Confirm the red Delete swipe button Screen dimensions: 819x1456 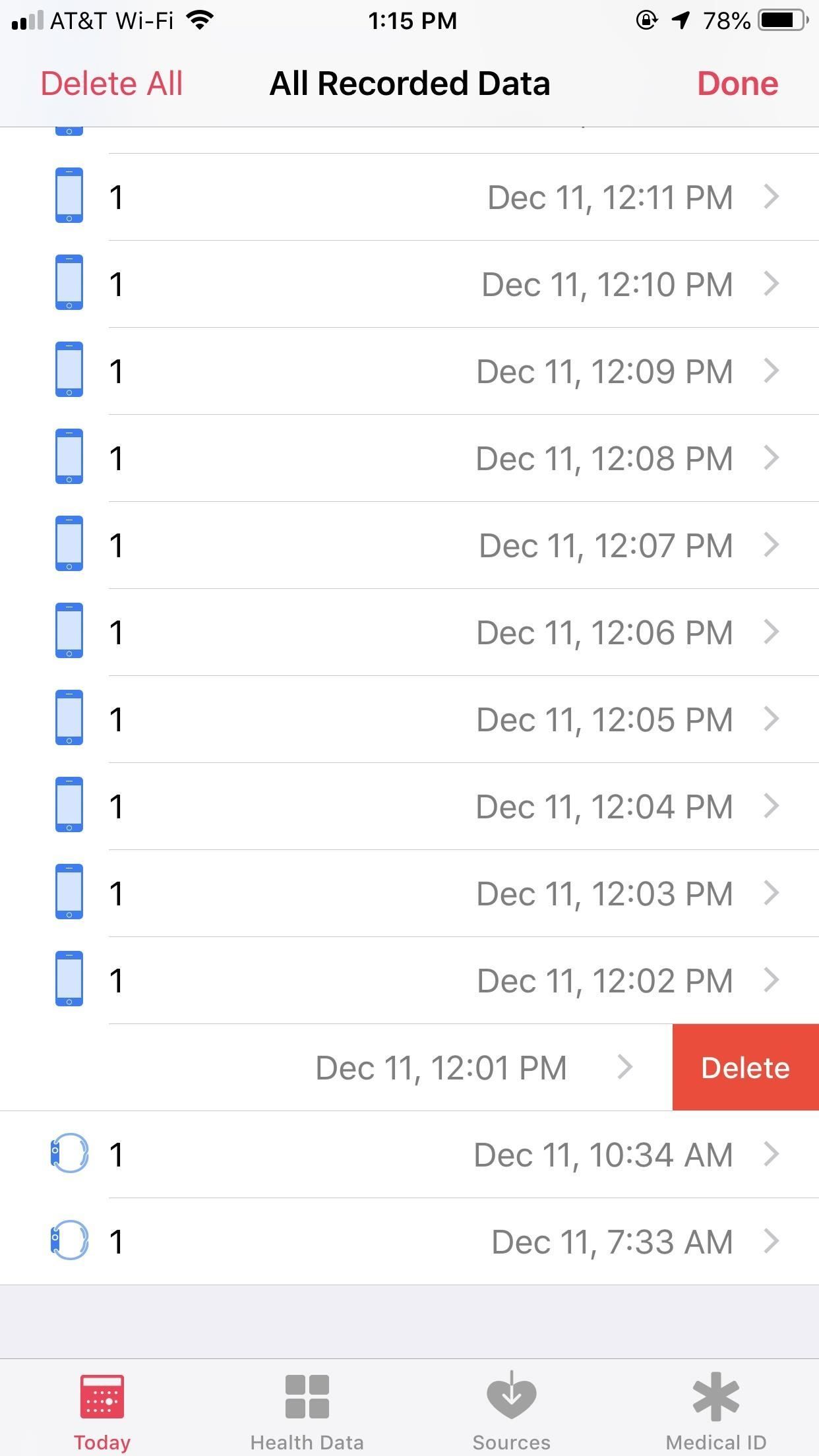click(x=745, y=1068)
